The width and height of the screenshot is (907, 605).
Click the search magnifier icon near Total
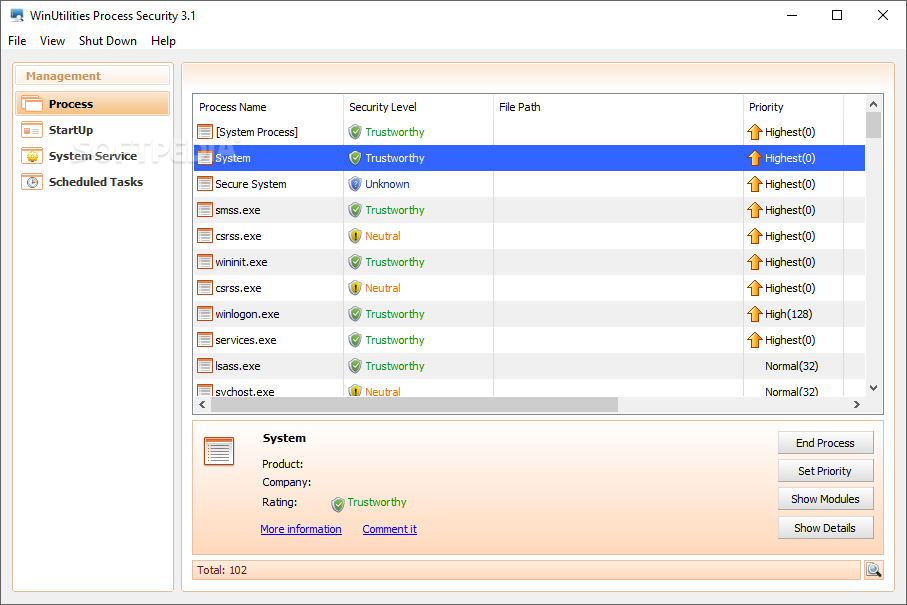point(873,570)
